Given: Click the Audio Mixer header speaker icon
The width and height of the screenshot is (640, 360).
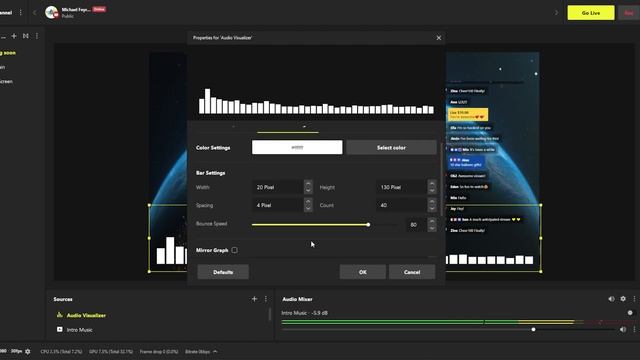Looking at the screenshot, I should click(x=611, y=299).
